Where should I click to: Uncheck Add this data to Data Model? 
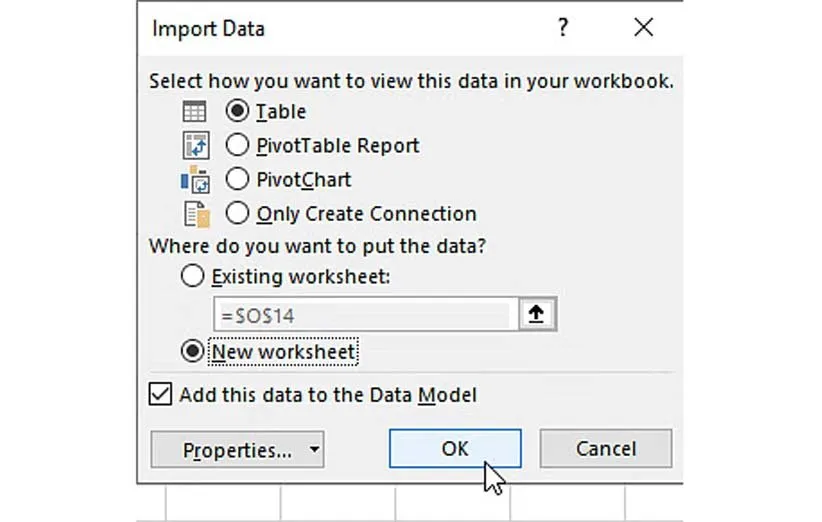coord(160,395)
